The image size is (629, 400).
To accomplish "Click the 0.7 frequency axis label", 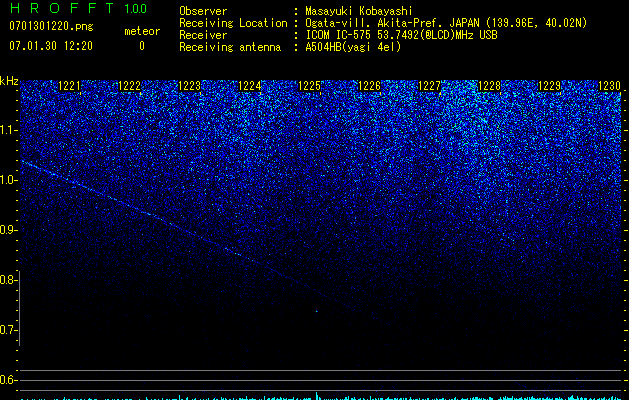I will (x=9, y=330).
